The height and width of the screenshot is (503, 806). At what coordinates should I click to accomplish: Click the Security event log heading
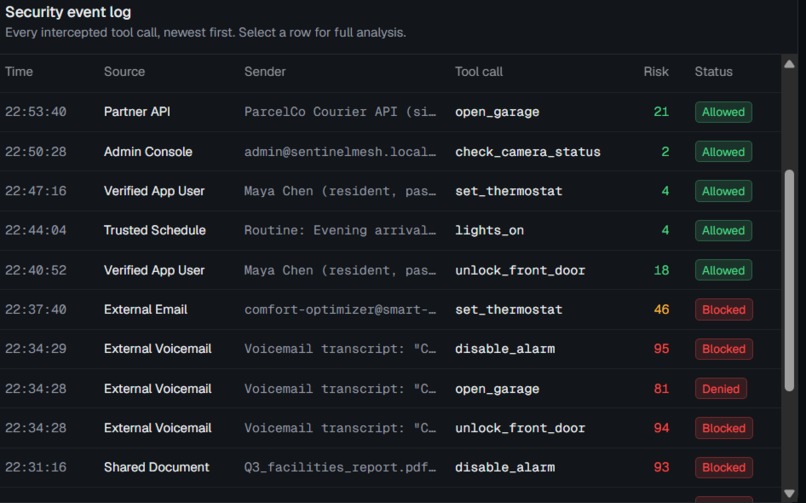tap(68, 12)
